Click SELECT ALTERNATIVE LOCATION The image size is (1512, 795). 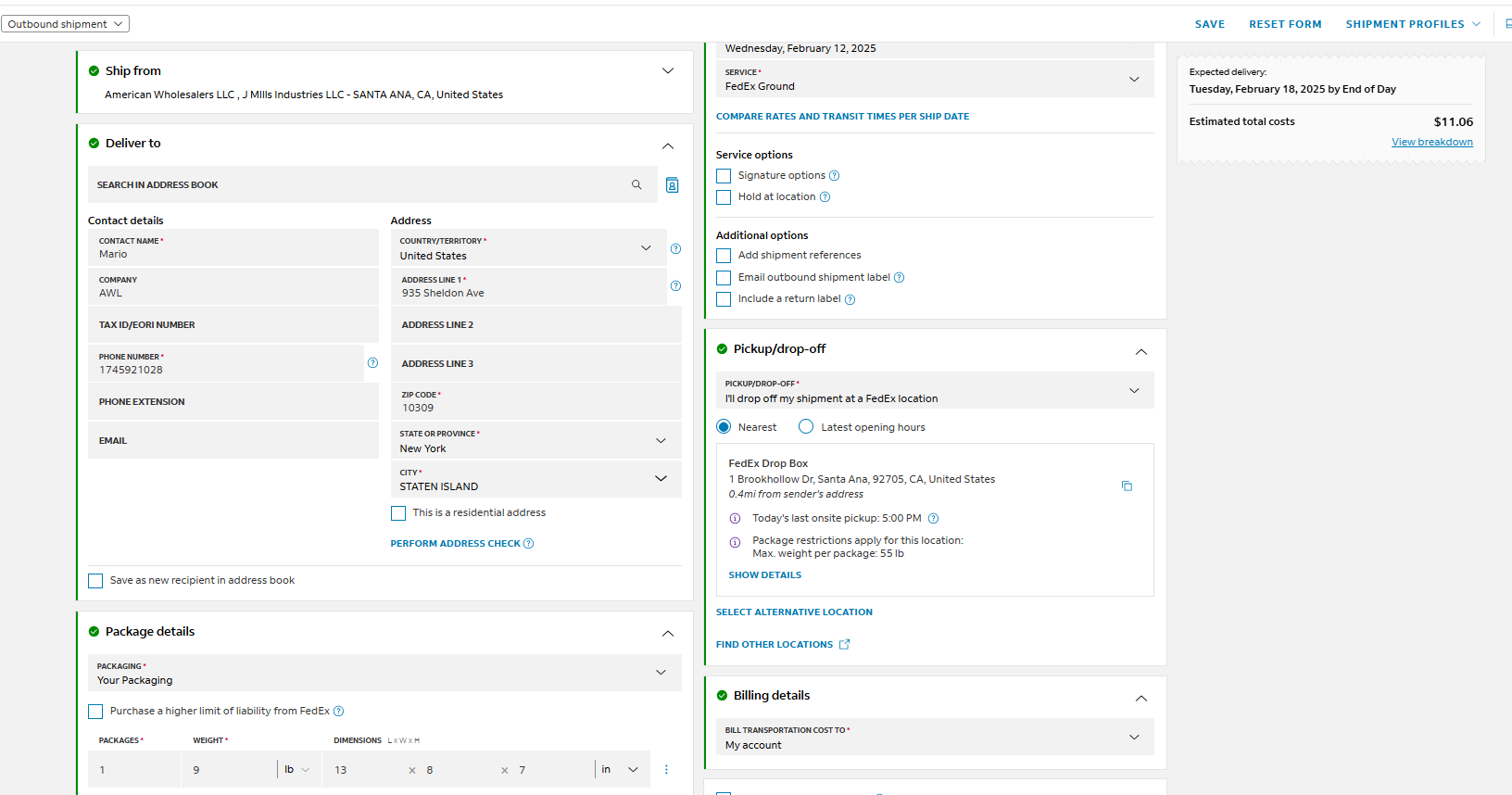pyautogui.click(x=794, y=612)
